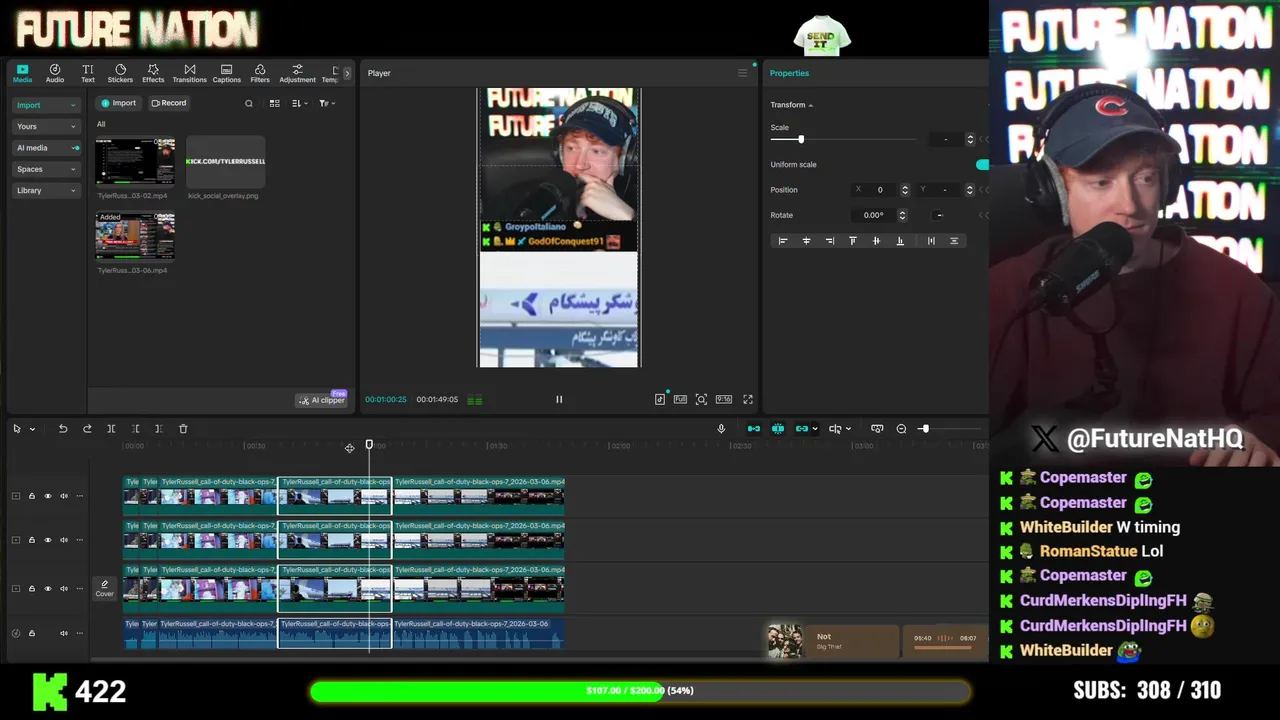Click the Import button with plus
Image resolution: width=1280 pixels, height=720 pixels.
[118, 103]
